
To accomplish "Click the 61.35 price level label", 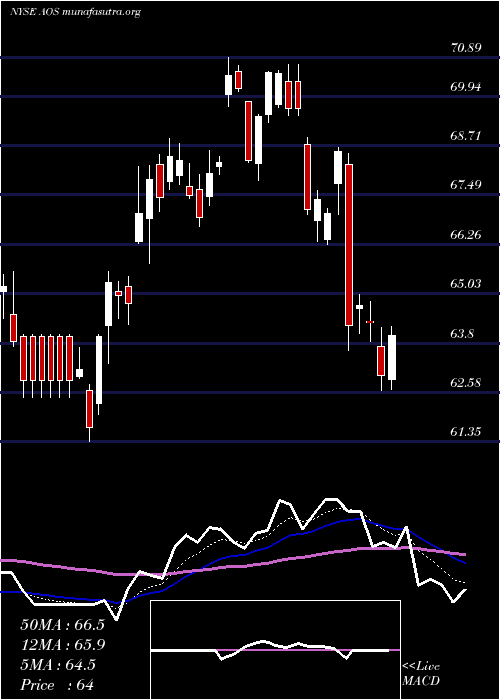I will coord(466,432).
